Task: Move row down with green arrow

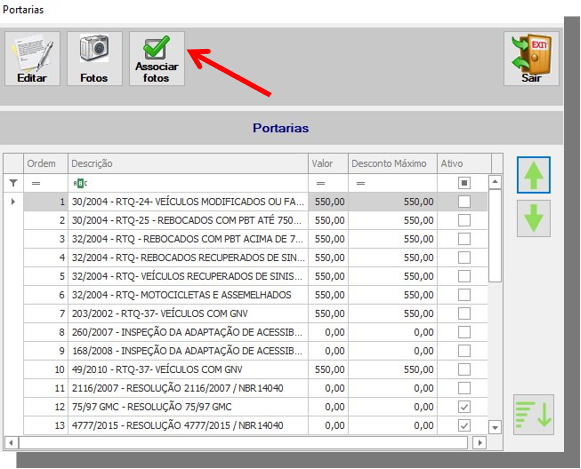Action: 534,219
